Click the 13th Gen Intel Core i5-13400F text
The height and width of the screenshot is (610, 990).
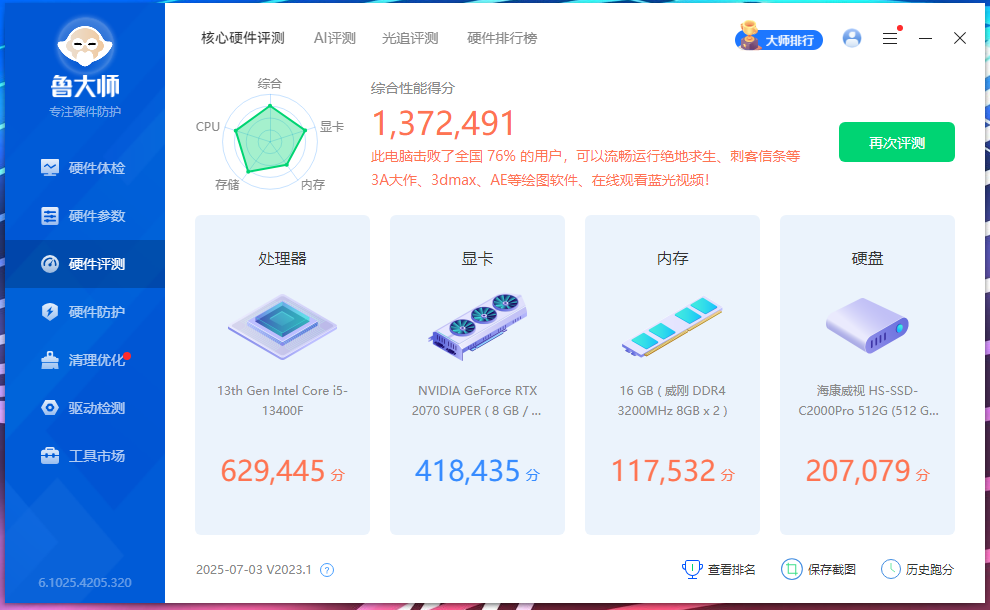click(282, 400)
